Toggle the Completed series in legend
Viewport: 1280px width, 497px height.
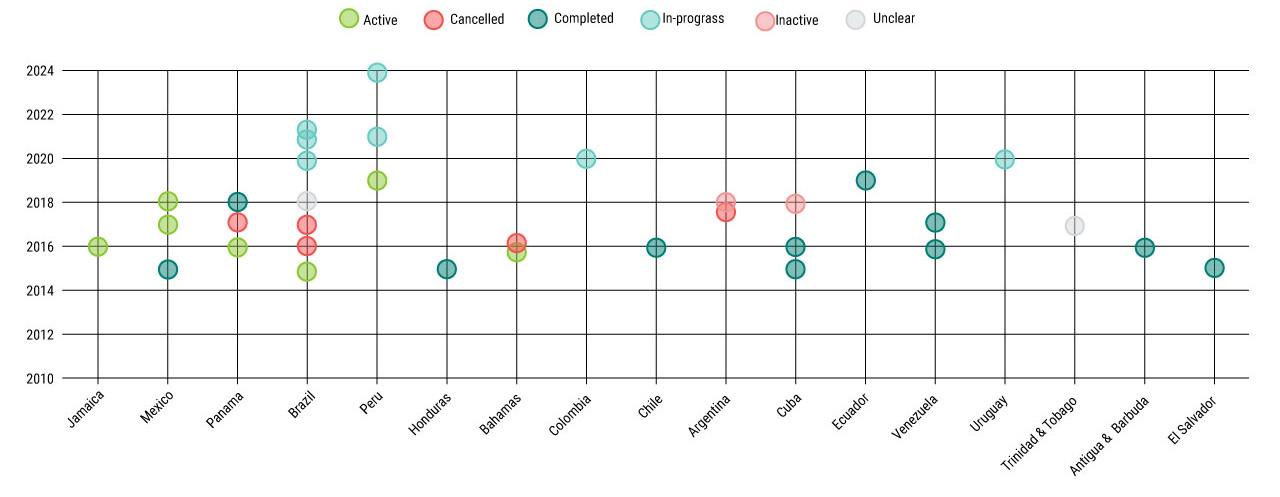pyautogui.click(x=583, y=19)
